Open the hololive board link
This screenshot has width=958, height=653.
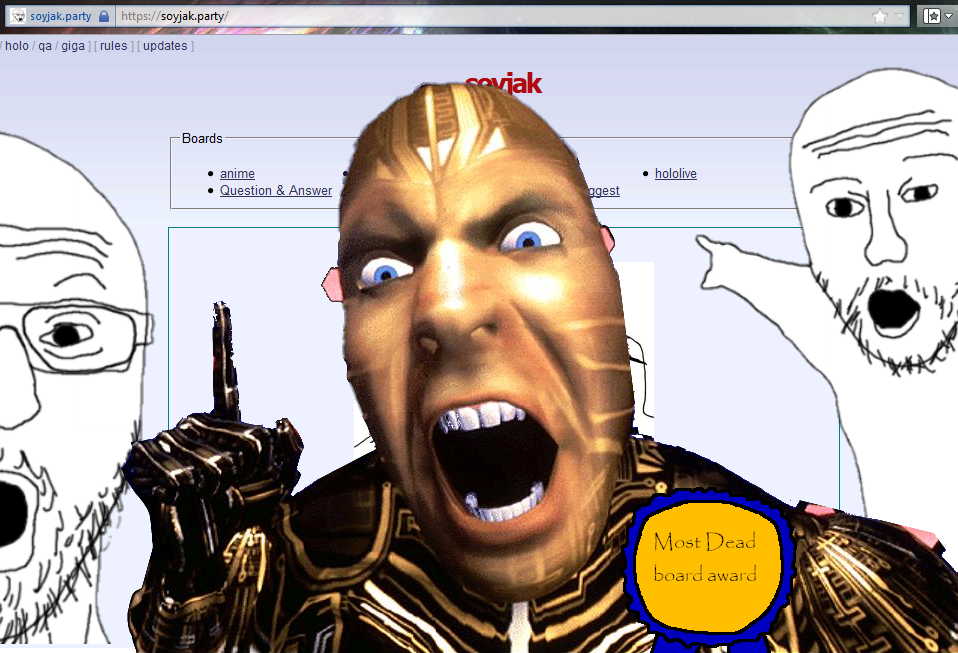(675, 174)
